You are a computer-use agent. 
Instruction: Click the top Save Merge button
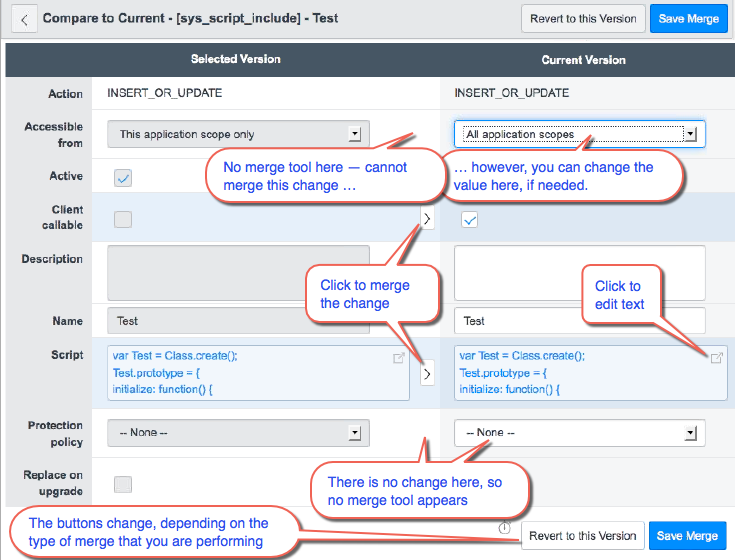[689, 19]
